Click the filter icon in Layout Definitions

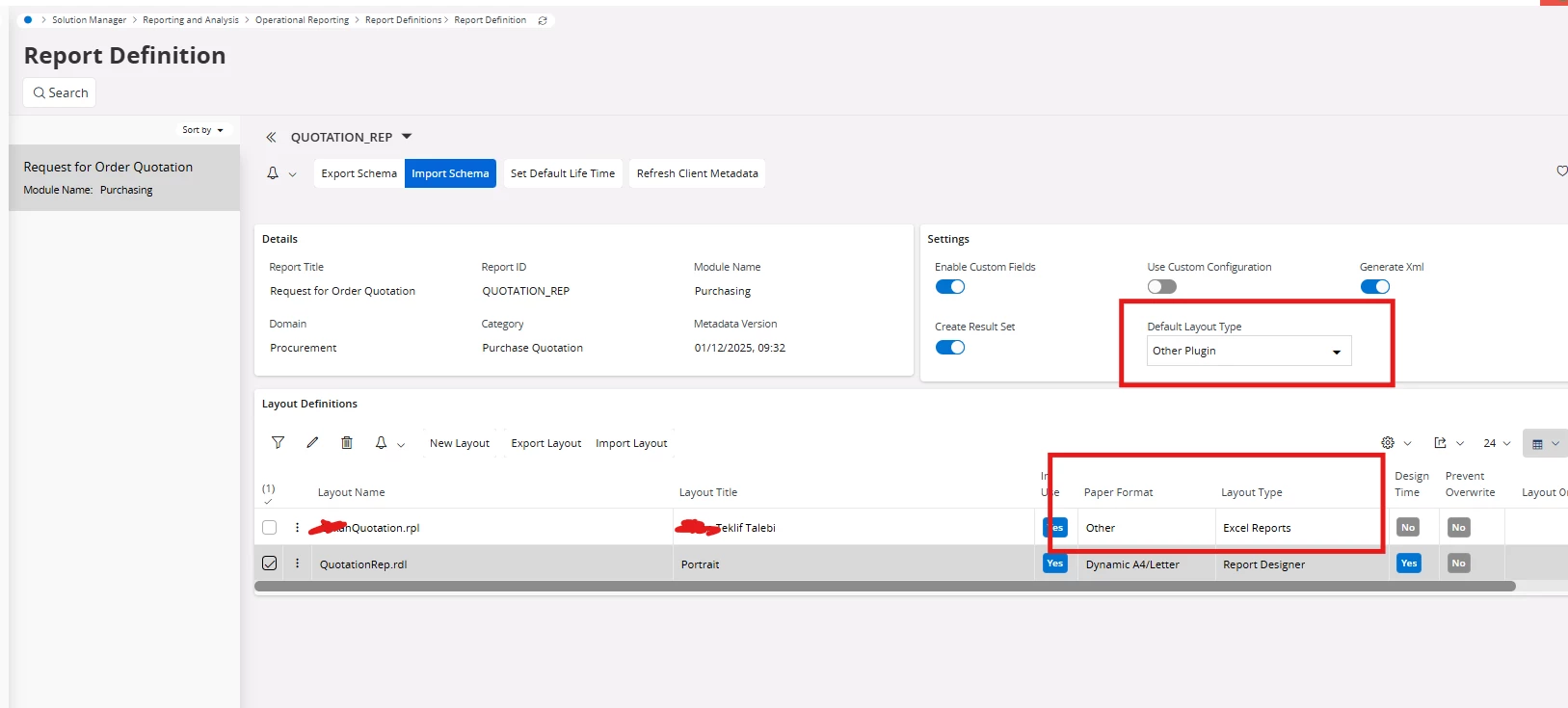click(x=278, y=443)
